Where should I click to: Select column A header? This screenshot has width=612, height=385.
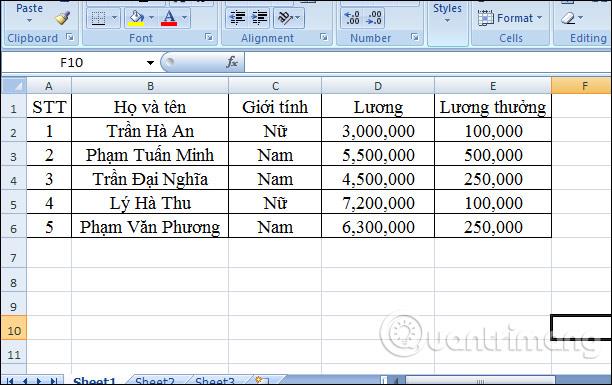(x=49, y=86)
